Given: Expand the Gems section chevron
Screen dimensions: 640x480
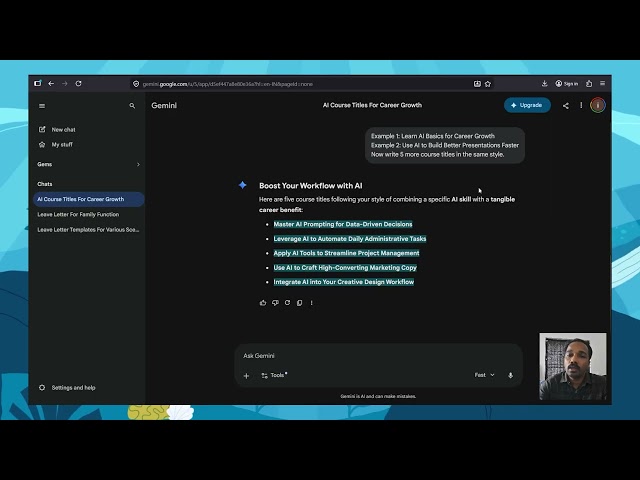Looking at the screenshot, I should (138, 164).
